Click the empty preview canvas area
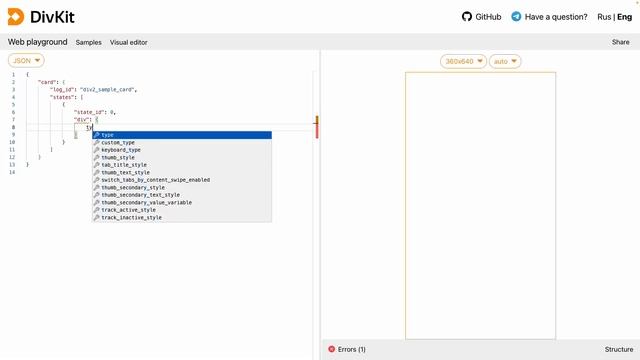The width and height of the screenshot is (640, 360). (480, 206)
